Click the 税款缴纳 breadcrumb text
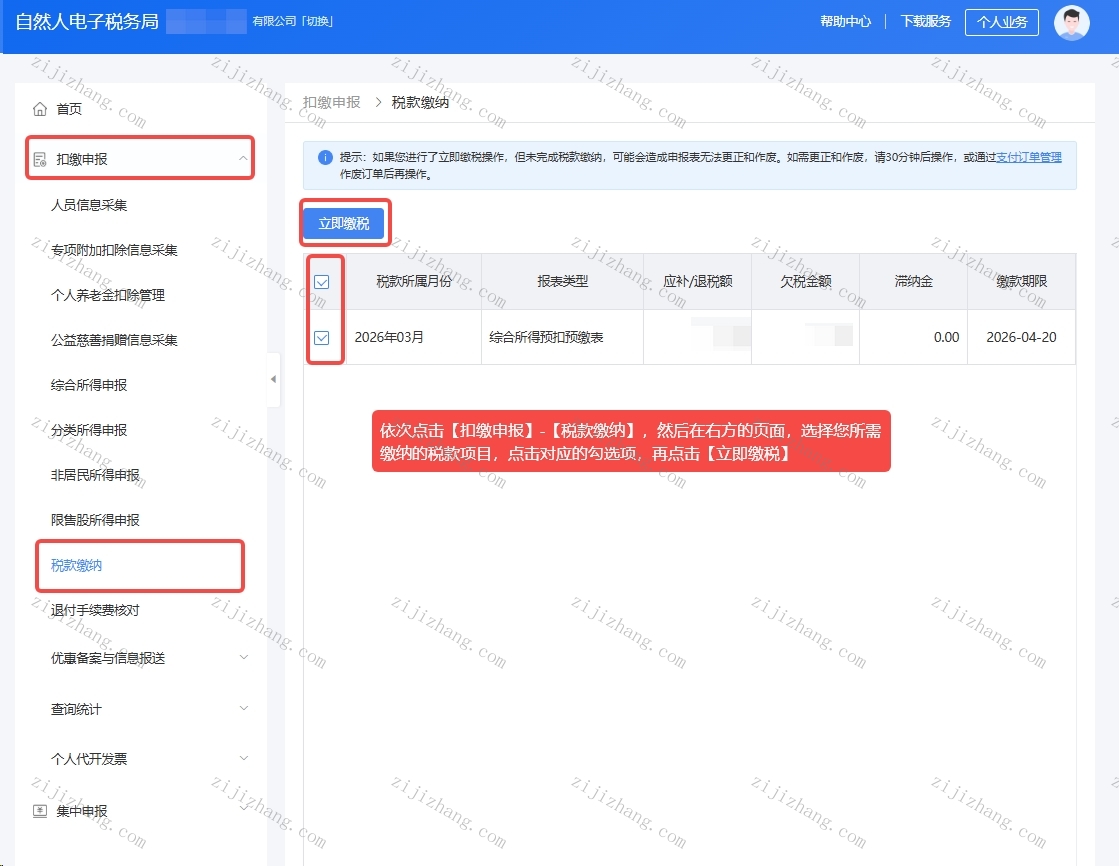 (420, 102)
